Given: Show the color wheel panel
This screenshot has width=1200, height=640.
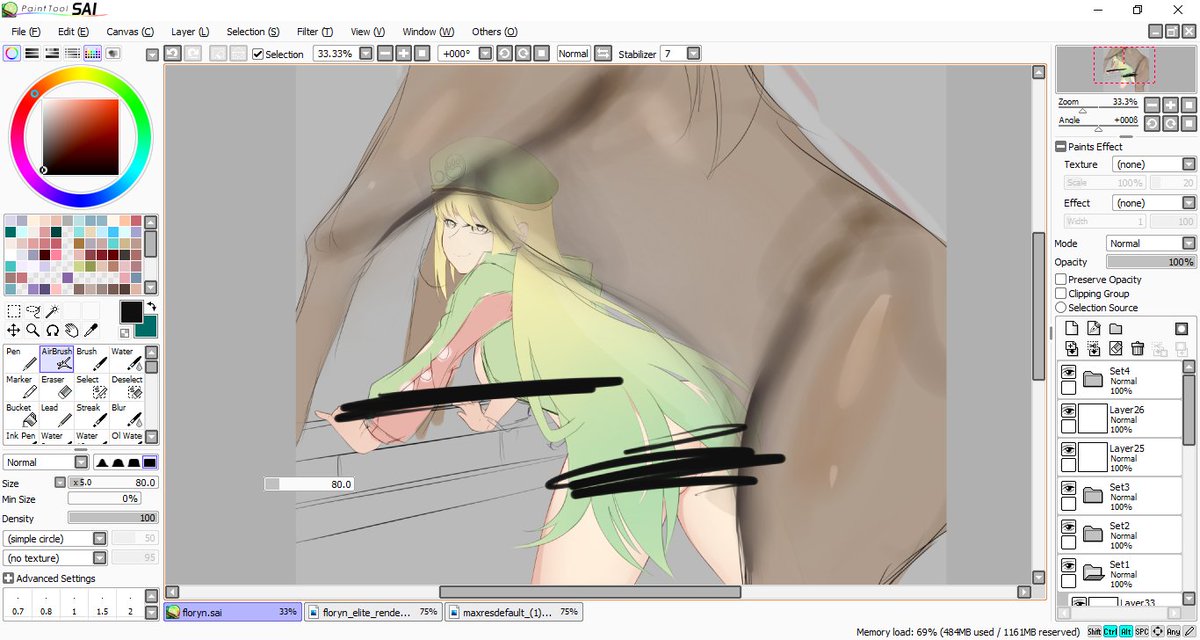Looking at the screenshot, I should (11, 54).
